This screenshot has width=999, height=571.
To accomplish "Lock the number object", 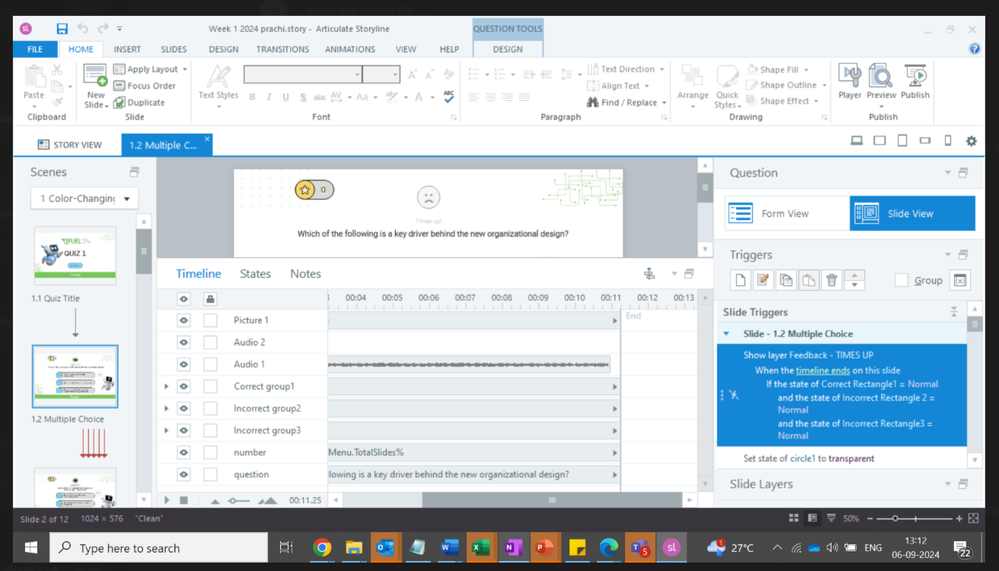I will (x=210, y=452).
